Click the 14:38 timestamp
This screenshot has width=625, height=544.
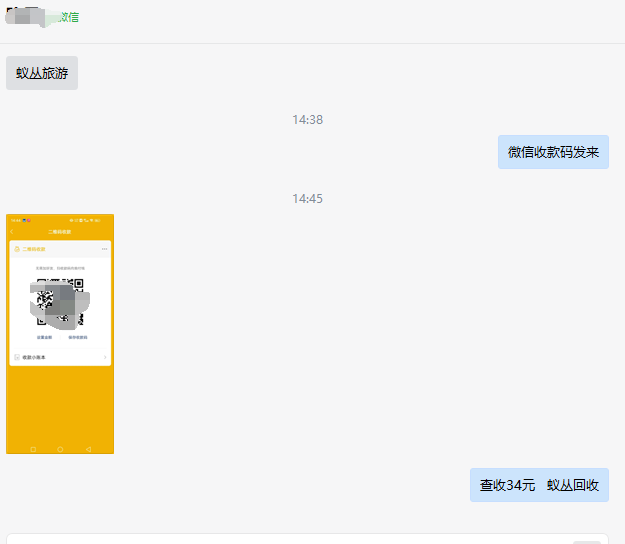(x=307, y=120)
